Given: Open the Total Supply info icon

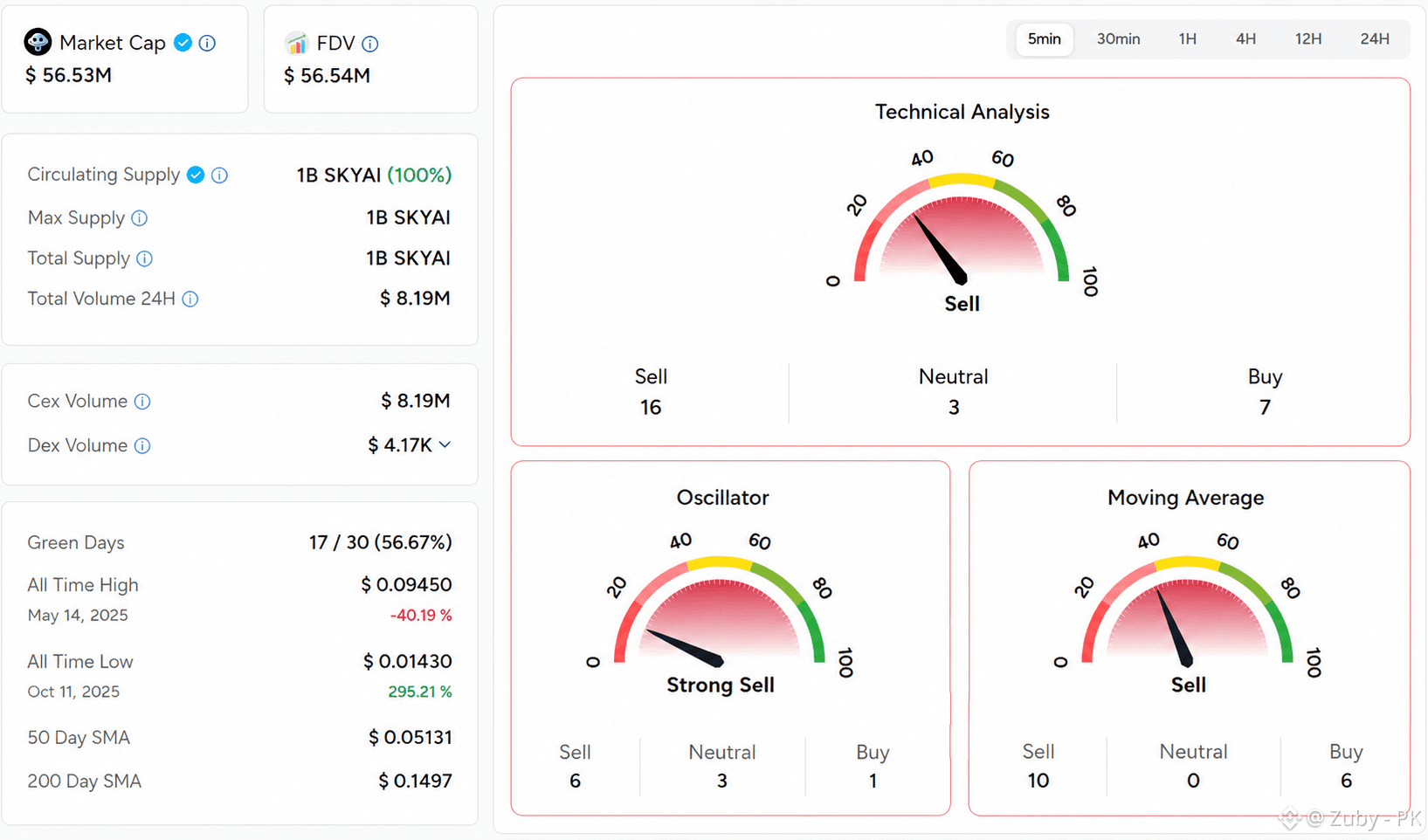Looking at the screenshot, I should click(145, 258).
